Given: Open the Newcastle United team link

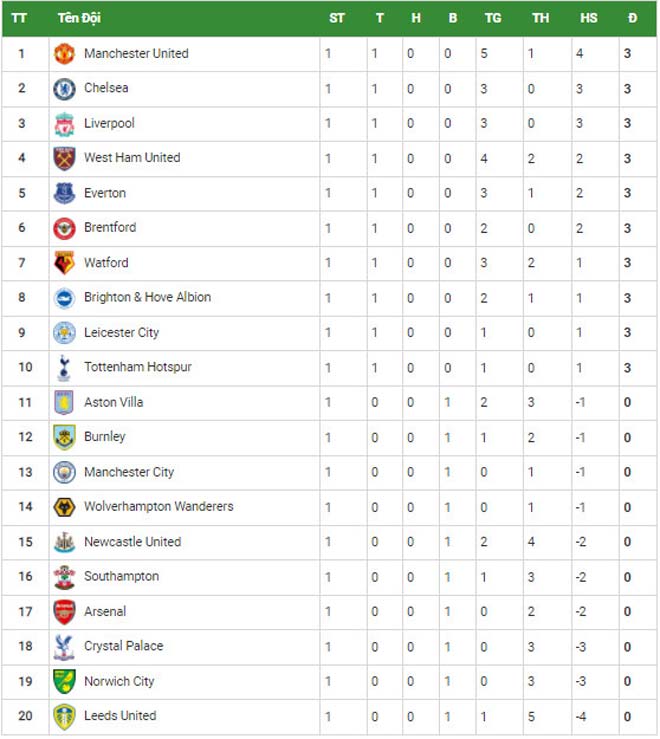Looking at the screenshot, I should (132, 542).
